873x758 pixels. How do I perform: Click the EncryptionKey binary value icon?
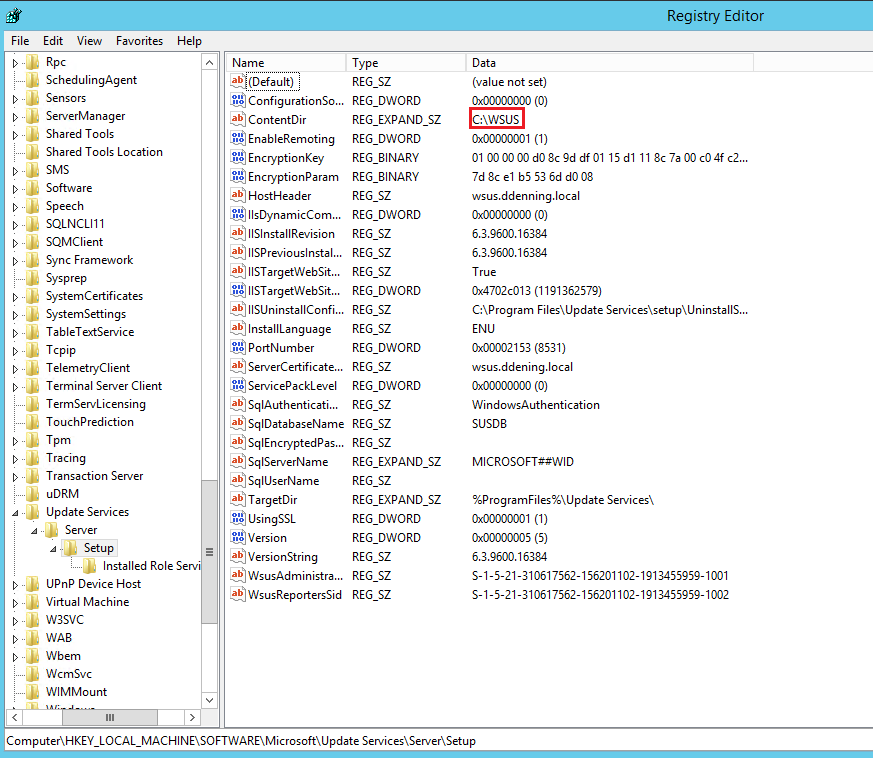coord(238,158)
